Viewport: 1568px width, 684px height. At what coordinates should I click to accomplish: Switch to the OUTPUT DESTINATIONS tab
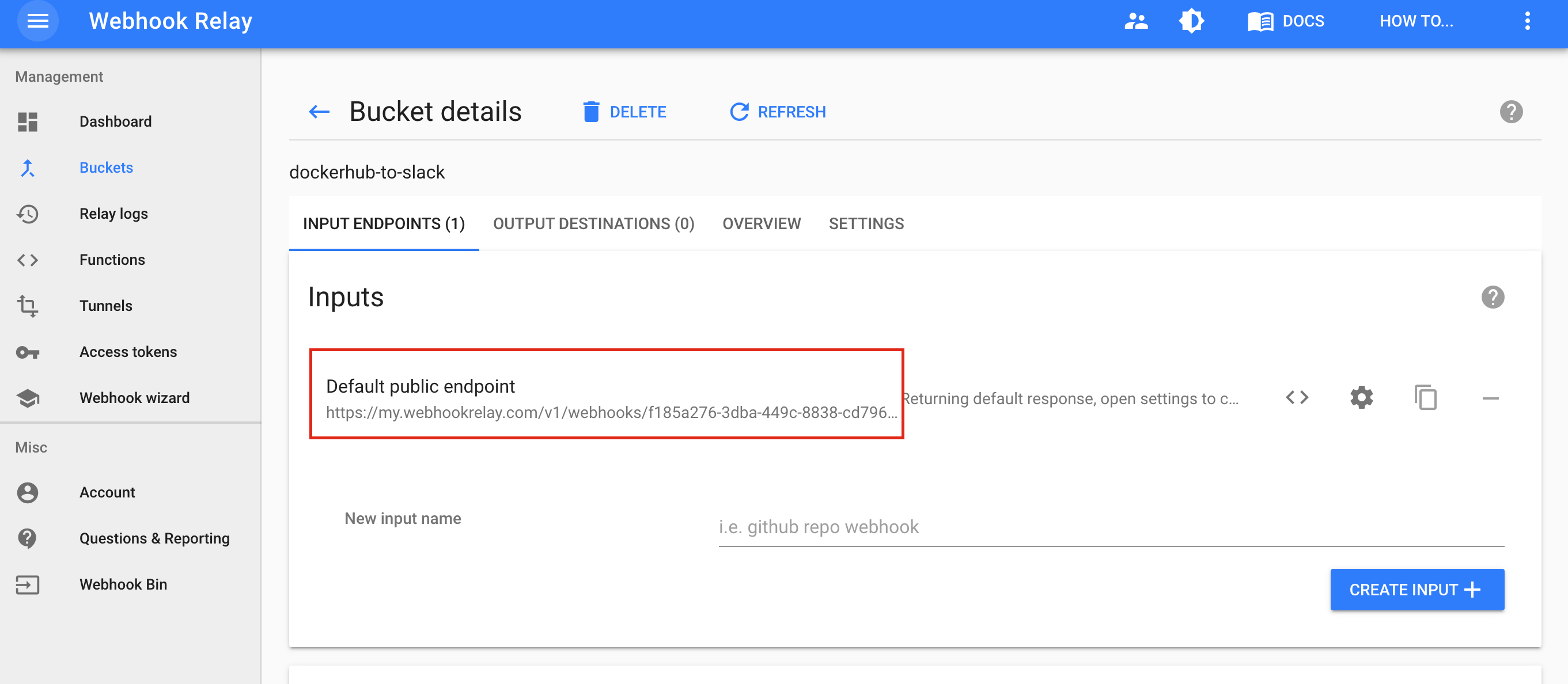click(593, 223)
